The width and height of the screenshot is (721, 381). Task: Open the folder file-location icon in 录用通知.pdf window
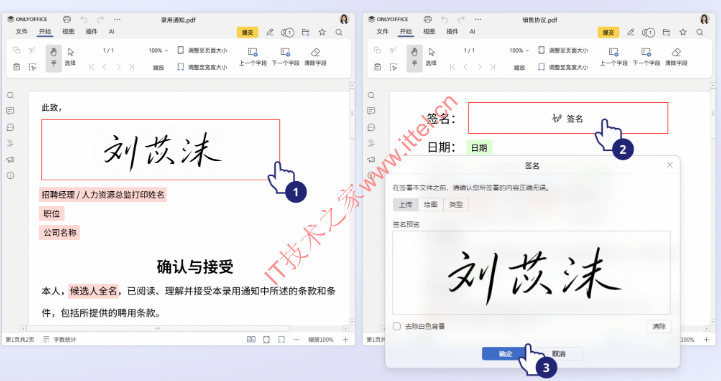click(305, 32)
